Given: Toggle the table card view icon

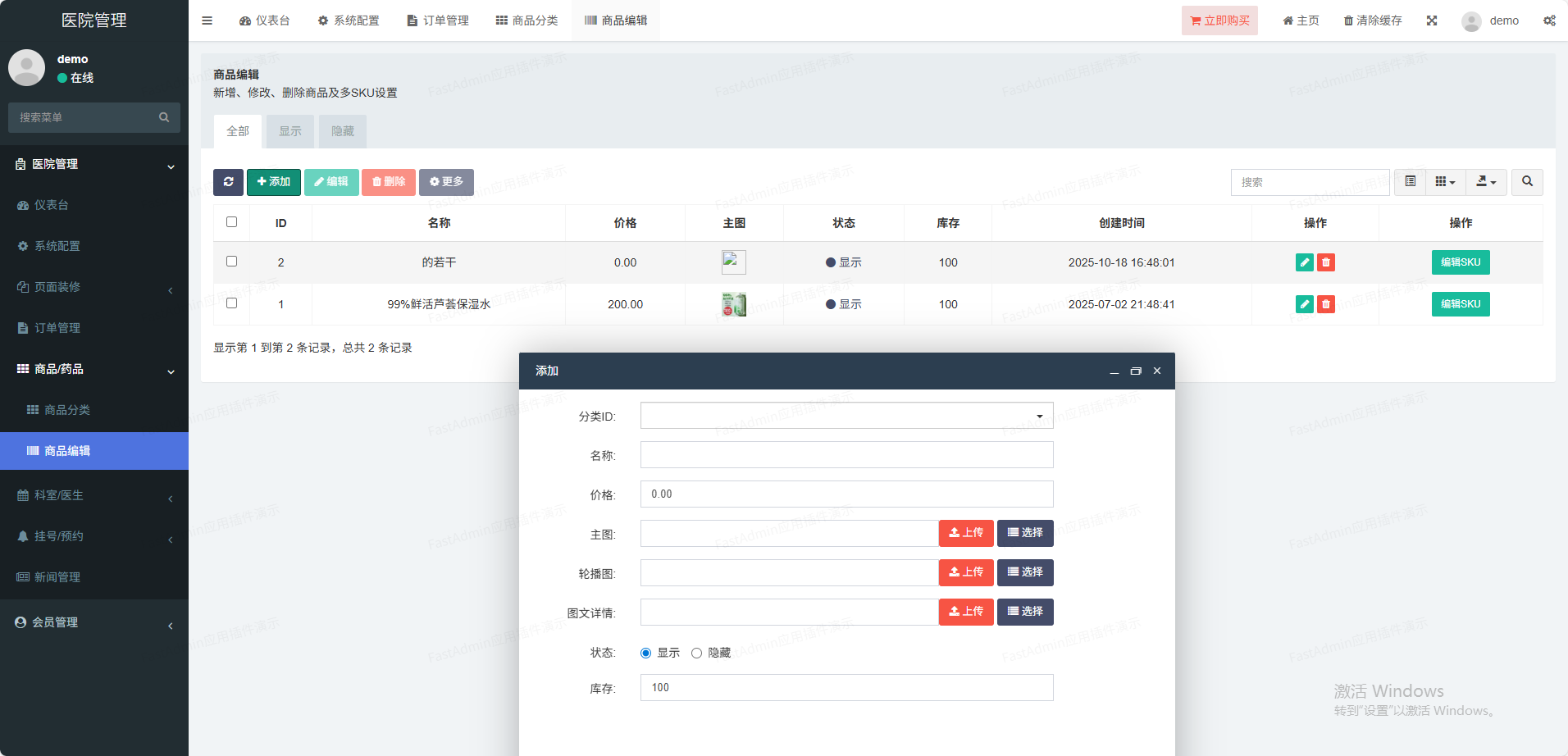Looking at the screenshot, I should tap(1410, 182).
